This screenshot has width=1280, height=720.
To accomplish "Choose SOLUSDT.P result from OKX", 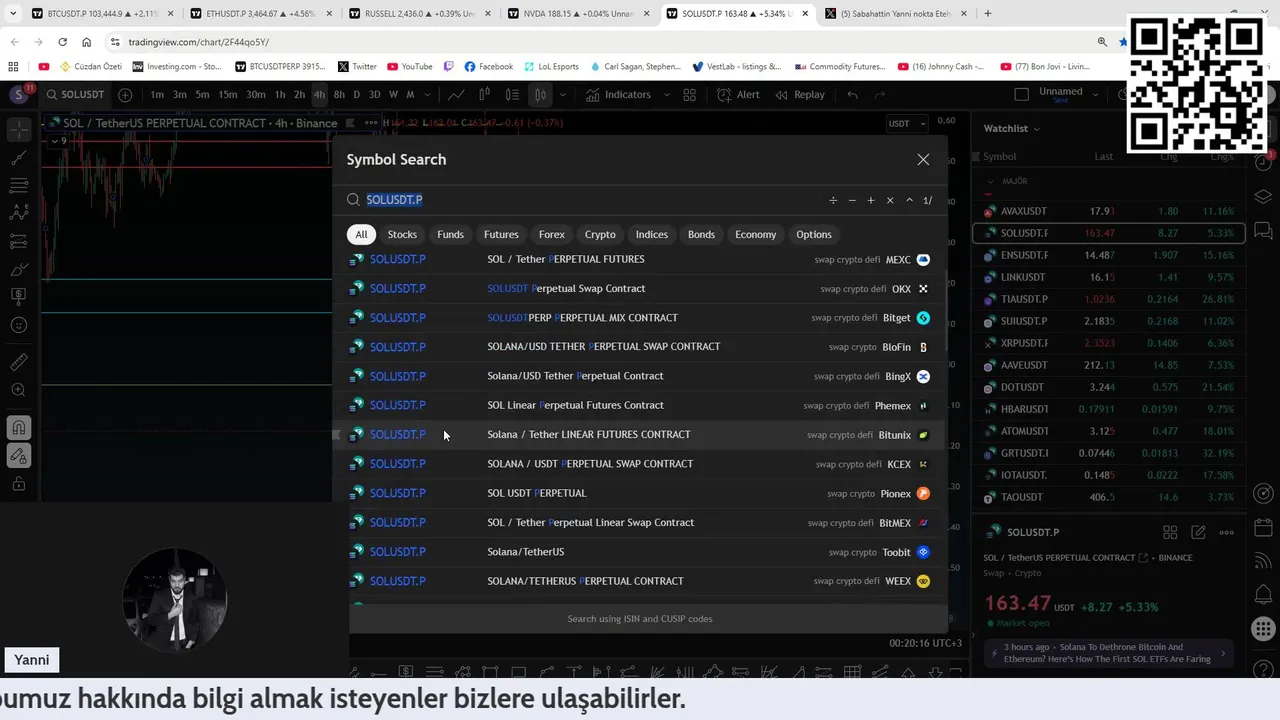I will (640, 289).
